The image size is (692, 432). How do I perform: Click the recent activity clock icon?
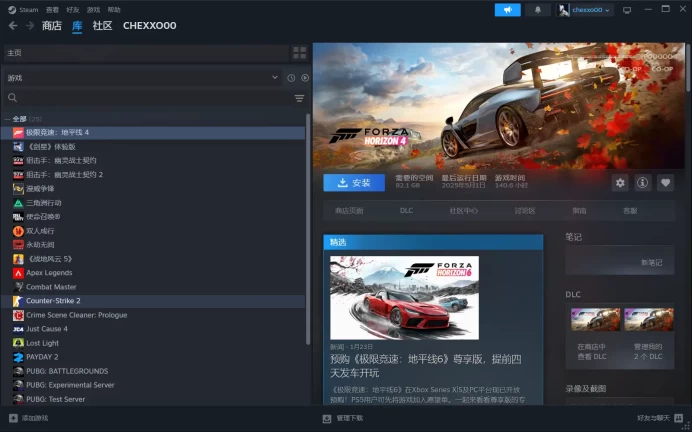291,78
